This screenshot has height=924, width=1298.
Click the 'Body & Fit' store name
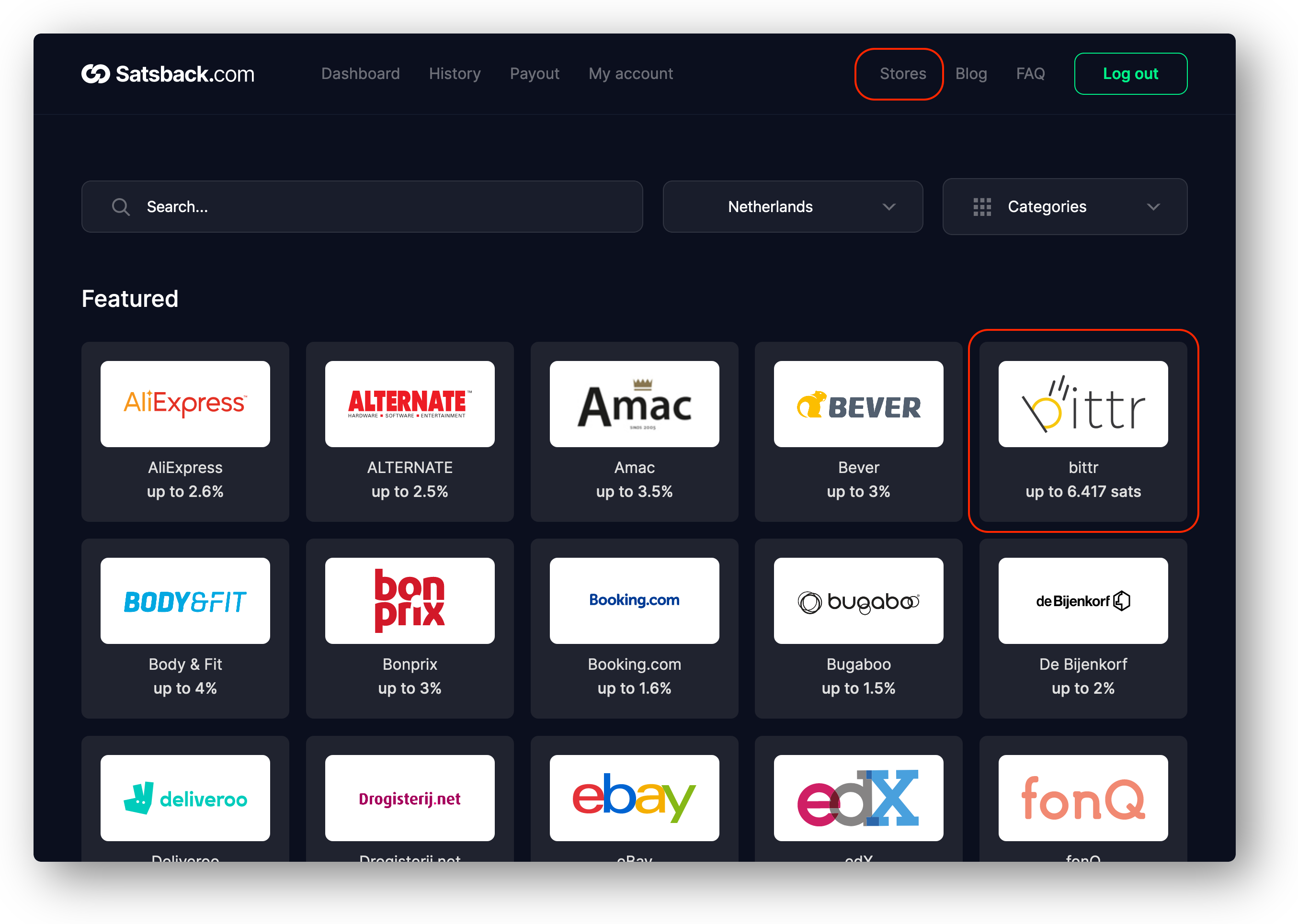pyautogui.click(x=185, y=665)
